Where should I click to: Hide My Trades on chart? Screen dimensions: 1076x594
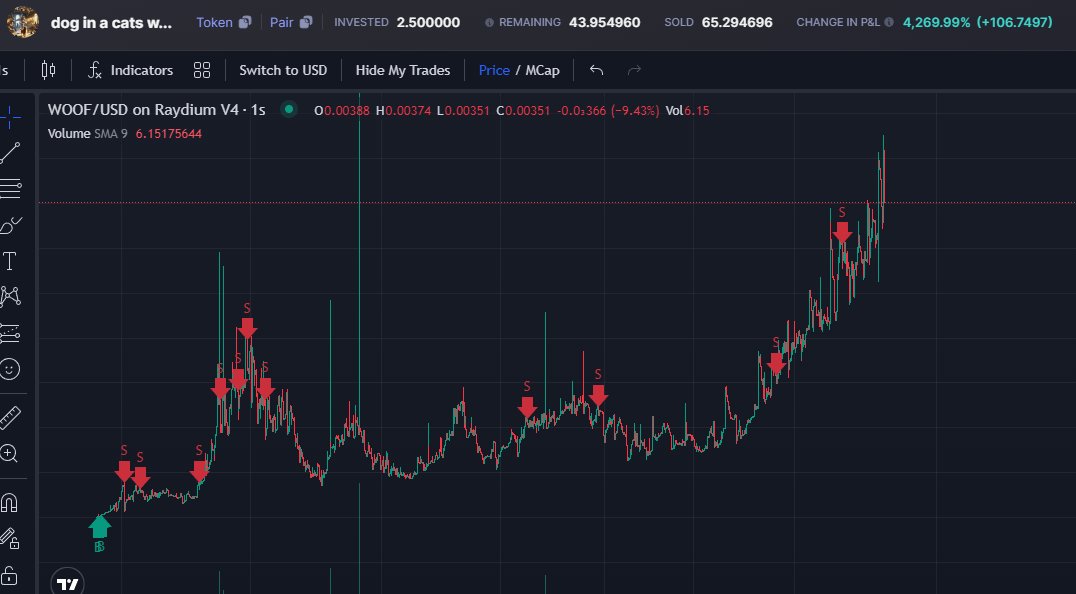403,70
